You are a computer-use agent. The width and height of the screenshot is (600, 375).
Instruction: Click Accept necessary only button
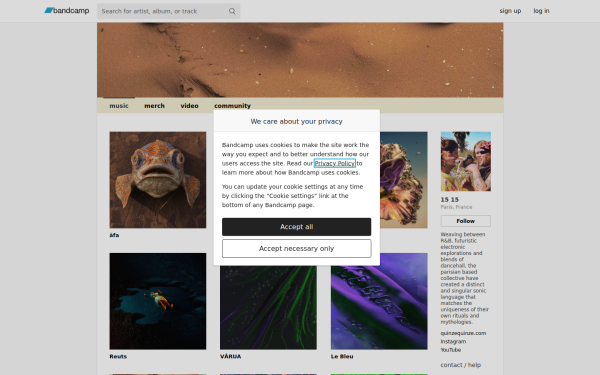click(x=297, y=249)
